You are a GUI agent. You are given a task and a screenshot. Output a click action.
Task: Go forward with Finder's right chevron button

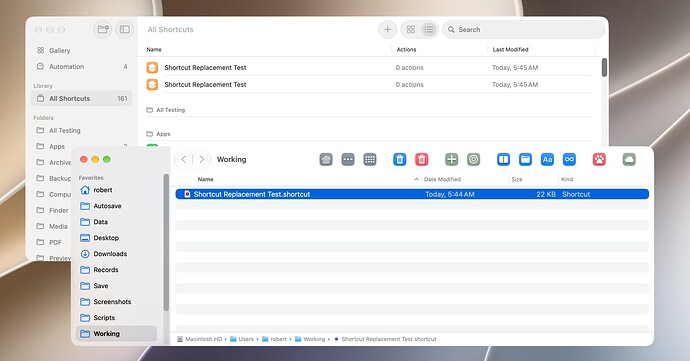click(x=202, y=159)
